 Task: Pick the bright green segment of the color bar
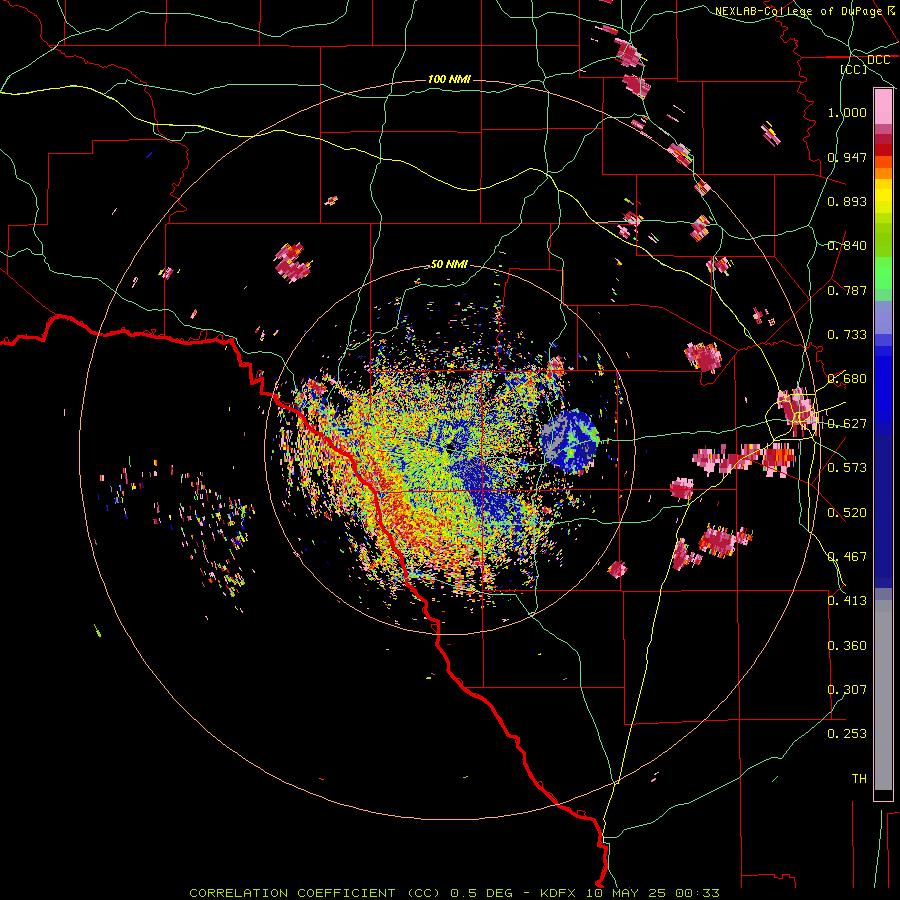pos(883,273)
